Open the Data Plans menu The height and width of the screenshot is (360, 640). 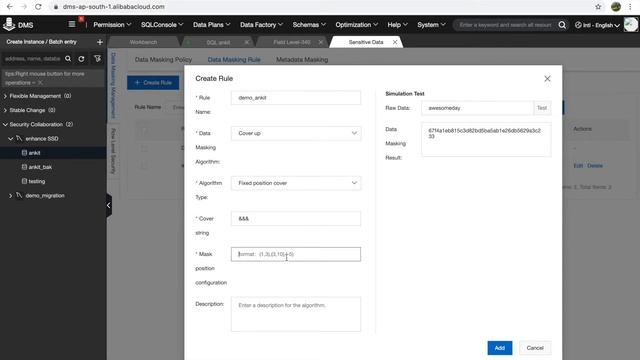pos(211,25)
